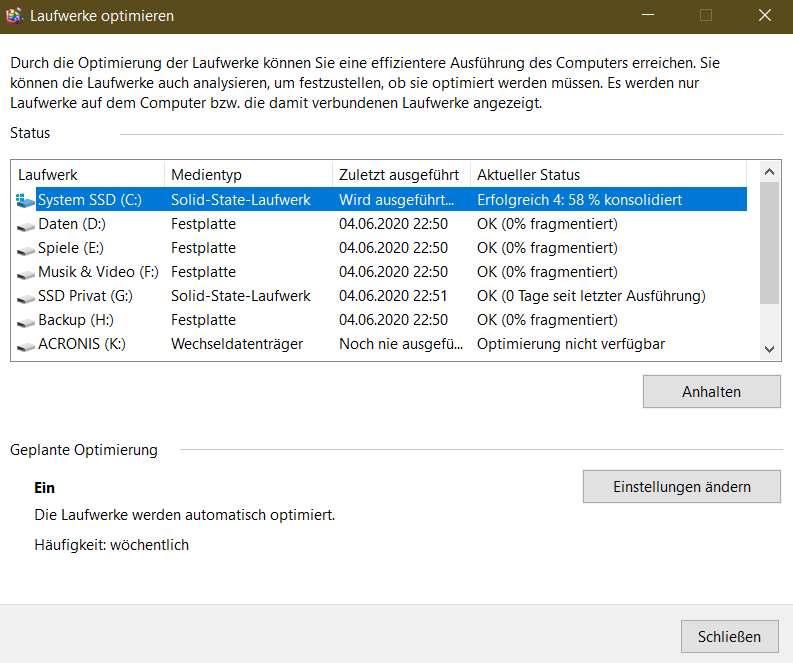Click the Schließen button
This screenshot has height=663, width=793.
tap(729, 636)
